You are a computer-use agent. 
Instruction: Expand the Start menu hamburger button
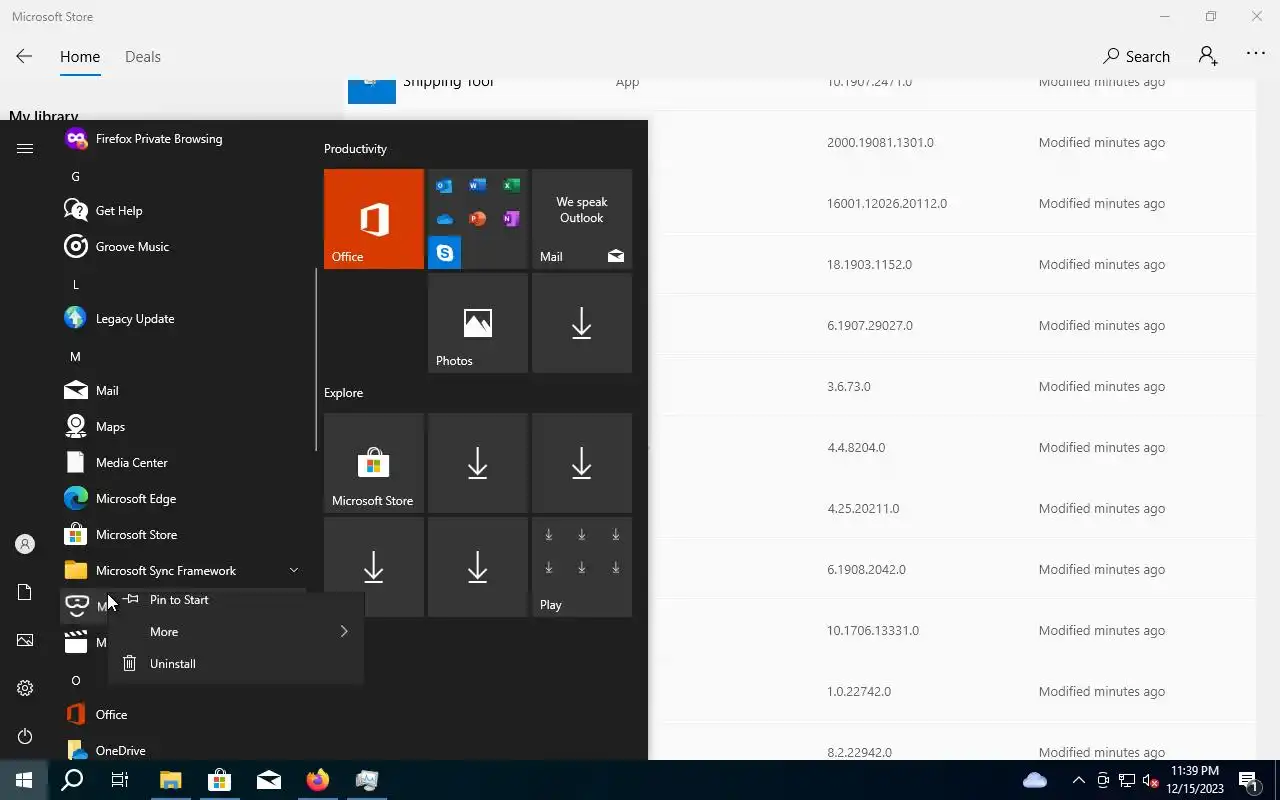coord(25,148)
